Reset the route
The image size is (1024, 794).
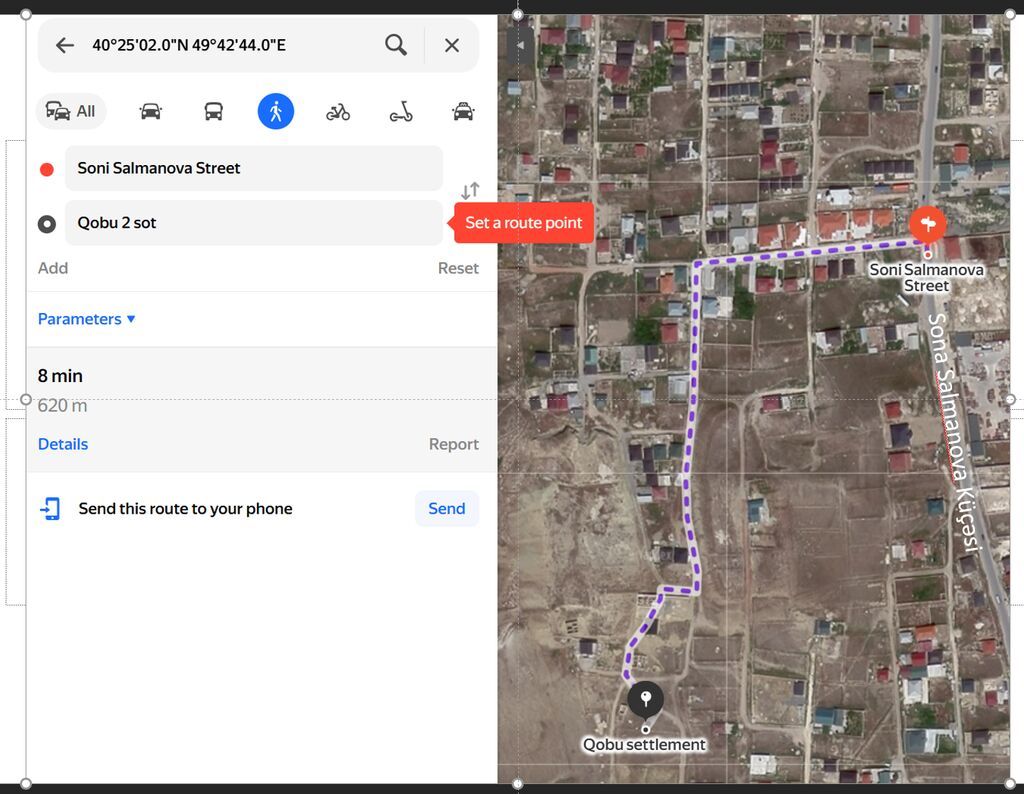click(x=458, y=268)
